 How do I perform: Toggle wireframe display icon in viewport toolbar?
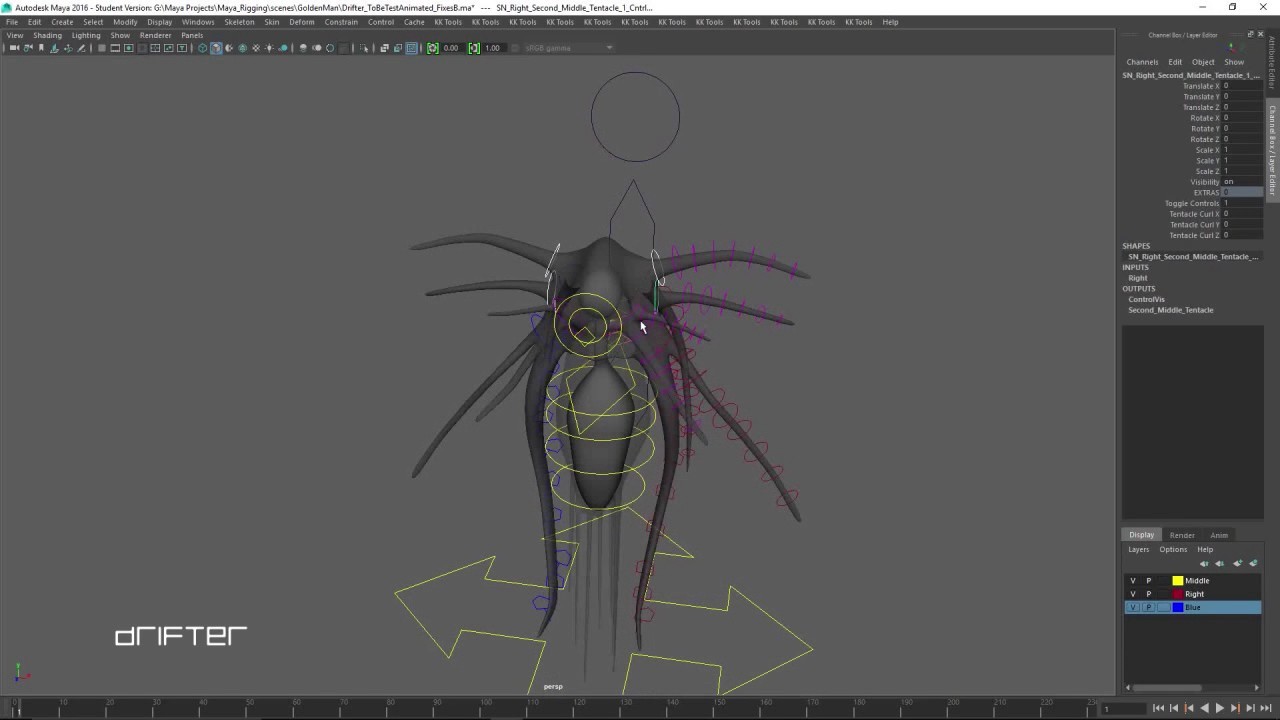202,48
